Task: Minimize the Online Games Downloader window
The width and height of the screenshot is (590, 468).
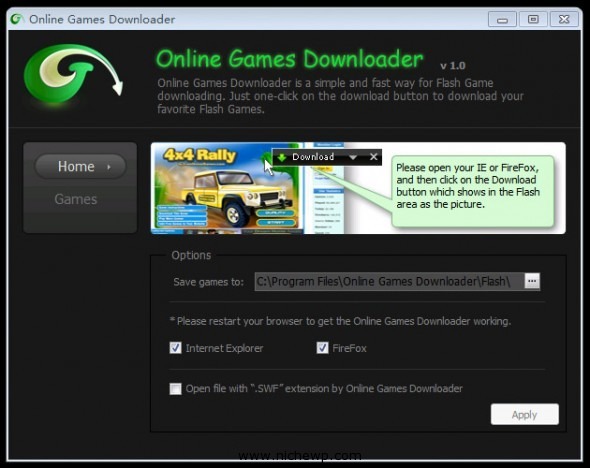Action: point(502,19)
